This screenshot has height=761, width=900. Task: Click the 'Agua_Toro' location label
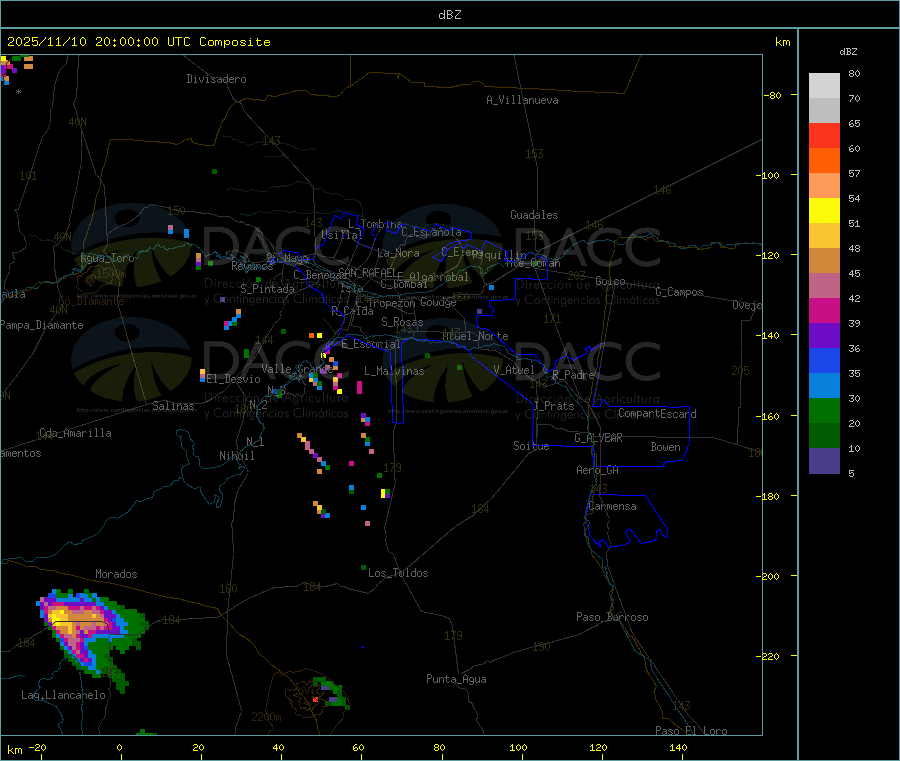(x=107, y=258)
